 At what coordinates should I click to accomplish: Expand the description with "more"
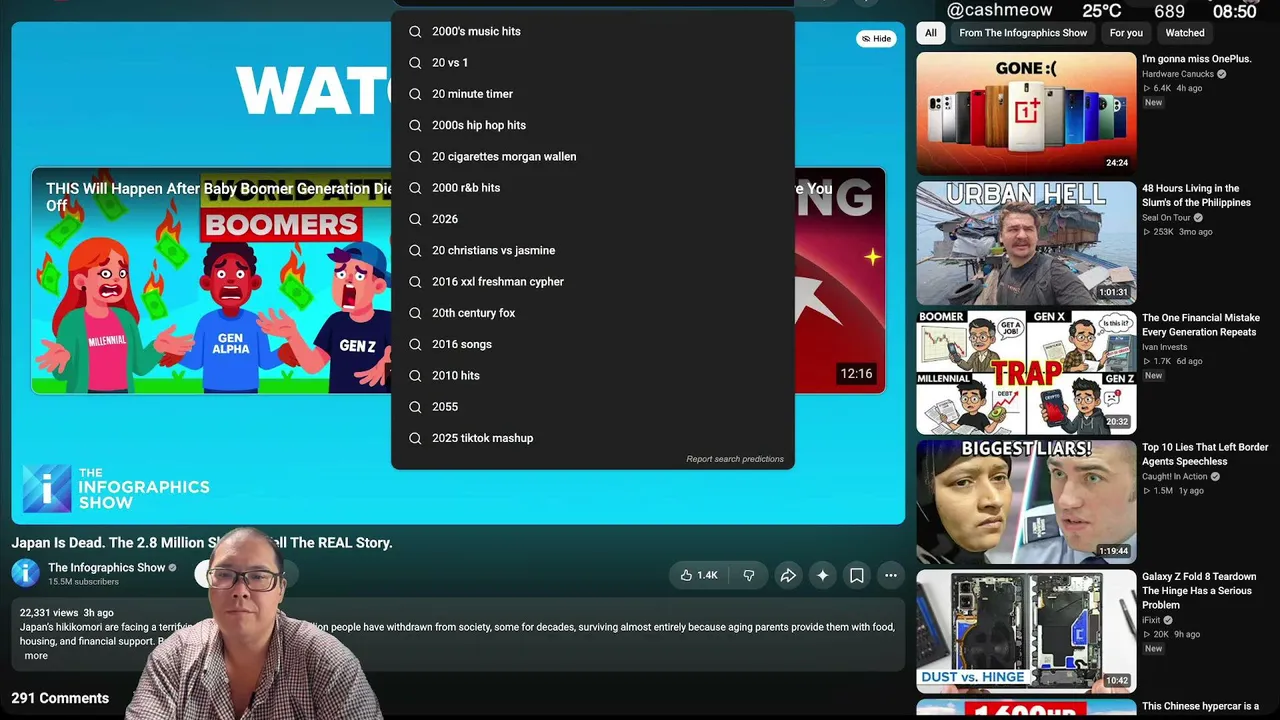36,656
